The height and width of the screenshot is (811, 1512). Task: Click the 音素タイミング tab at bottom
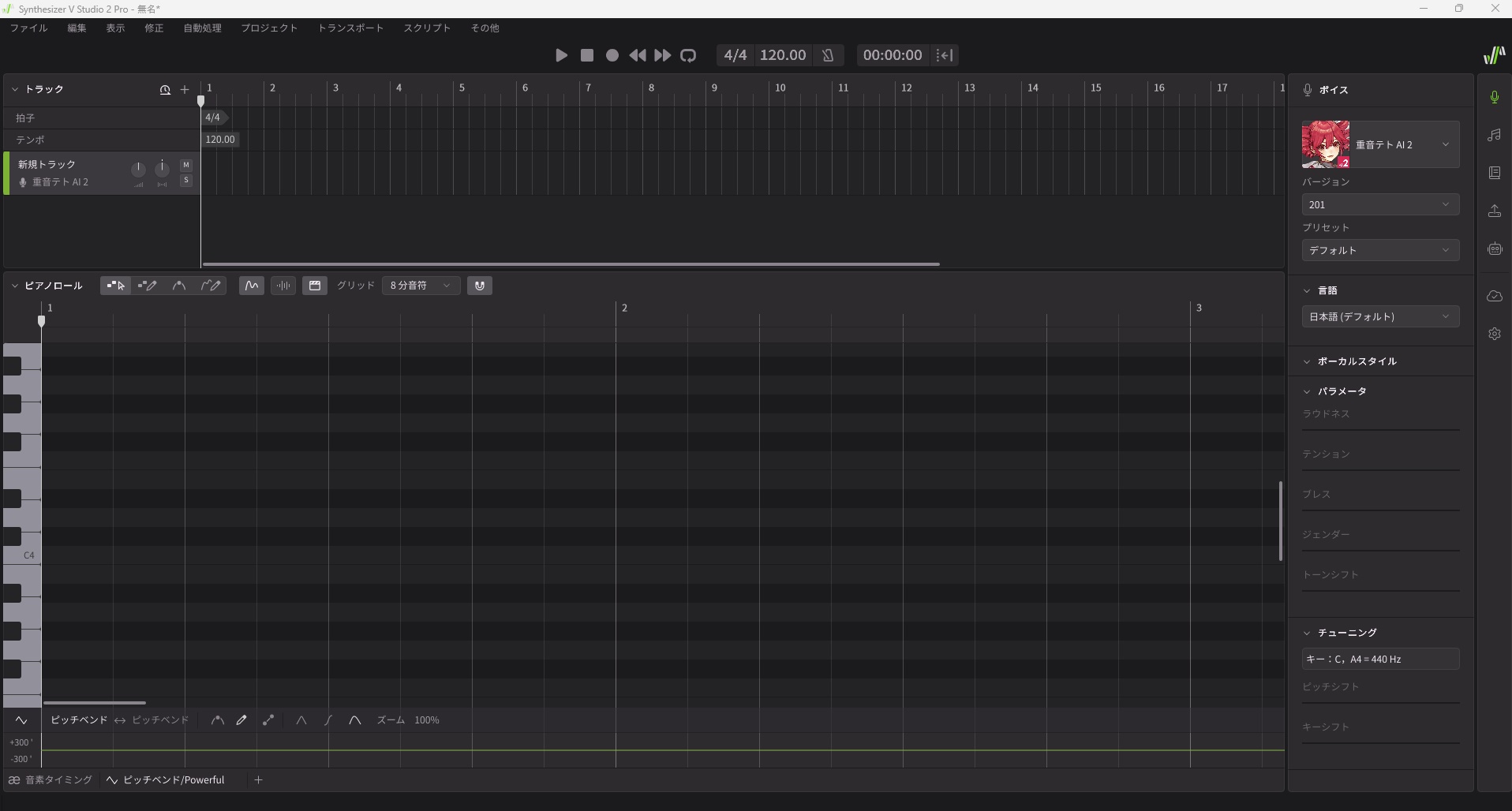point(51,780)
